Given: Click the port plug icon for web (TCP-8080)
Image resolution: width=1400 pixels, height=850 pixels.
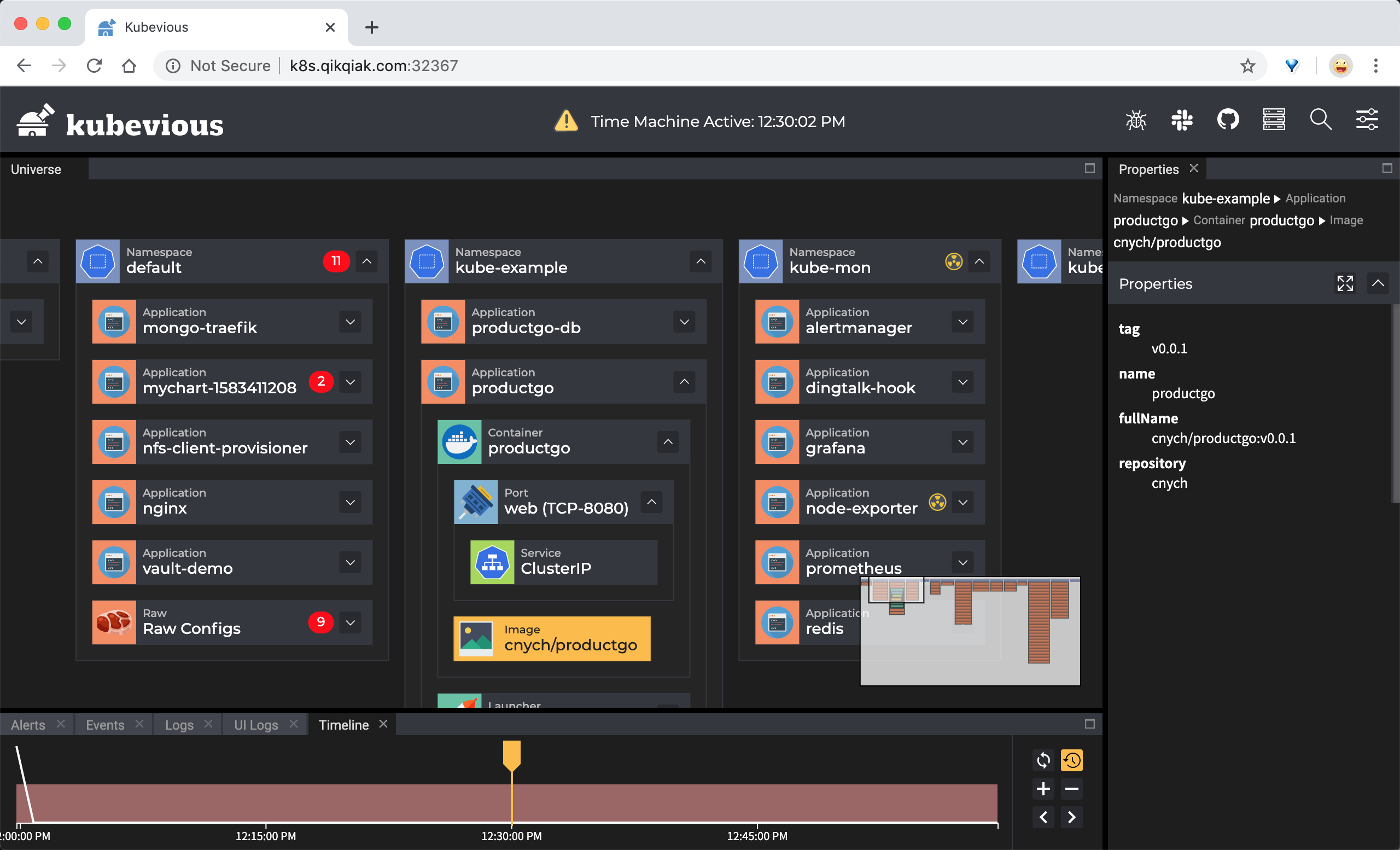Looking at the screenshot, I should tap(476, 502).
